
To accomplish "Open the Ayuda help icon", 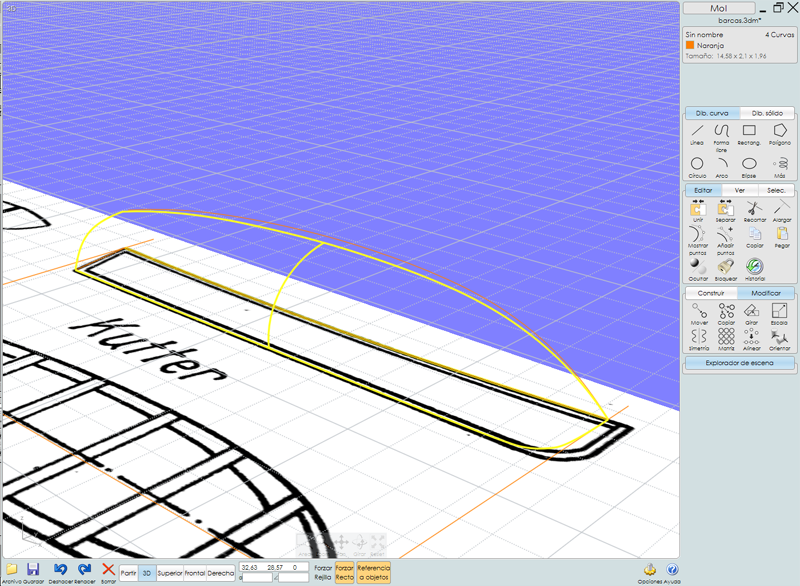I will (x=672, y=573).
